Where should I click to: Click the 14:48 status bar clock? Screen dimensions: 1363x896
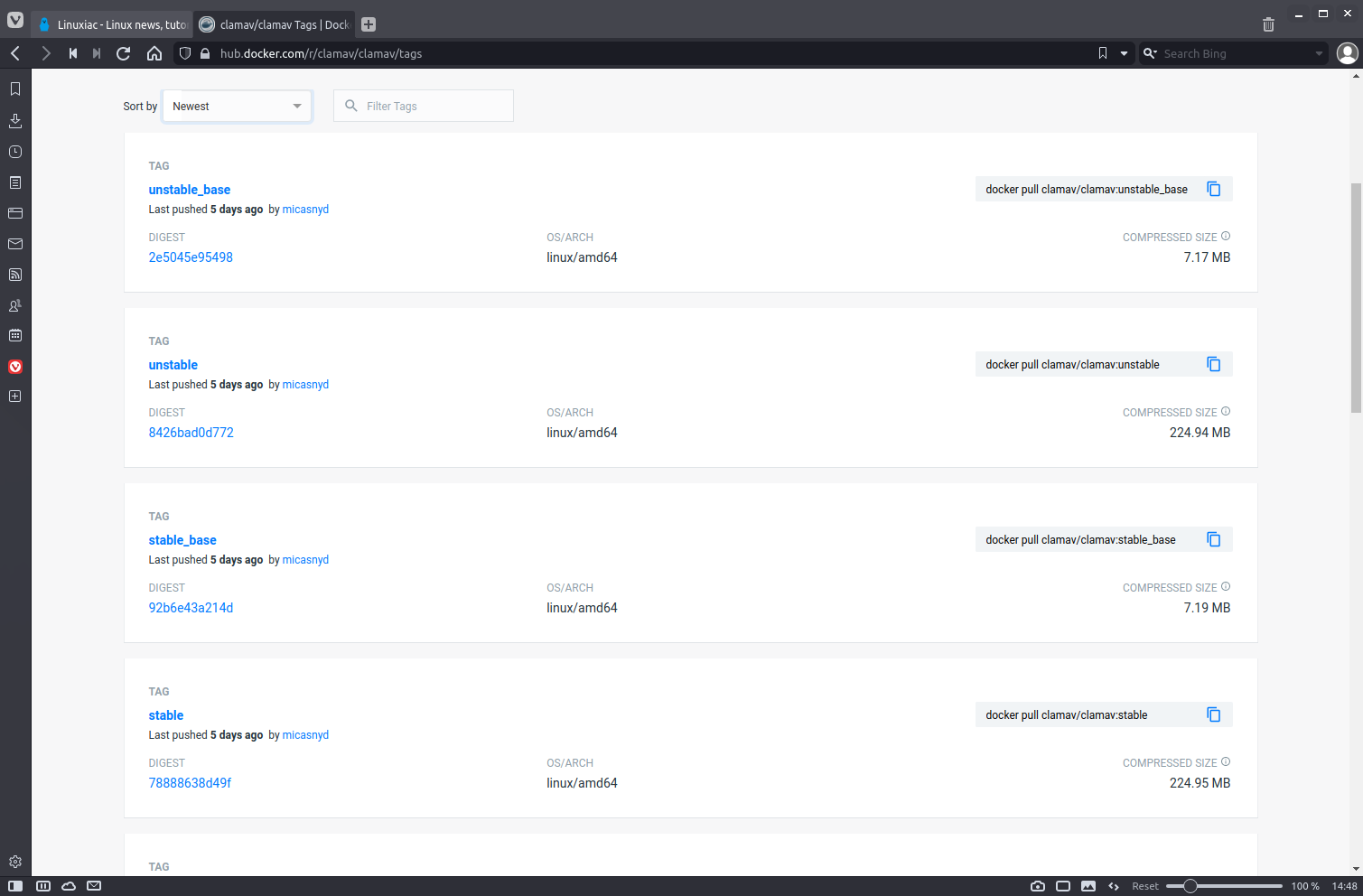(x=1344, y=886)
